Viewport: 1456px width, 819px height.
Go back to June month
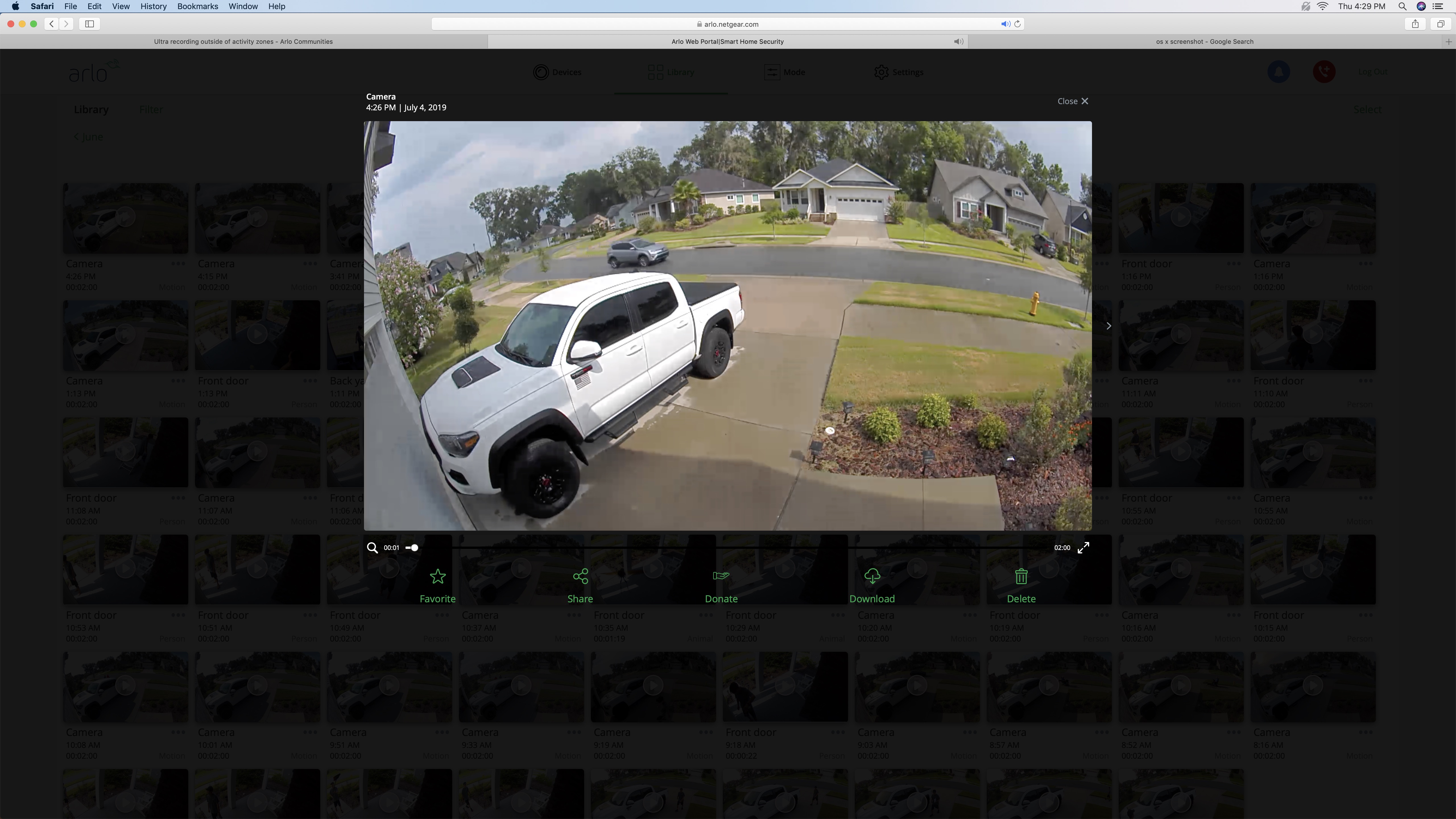point(89,137)
